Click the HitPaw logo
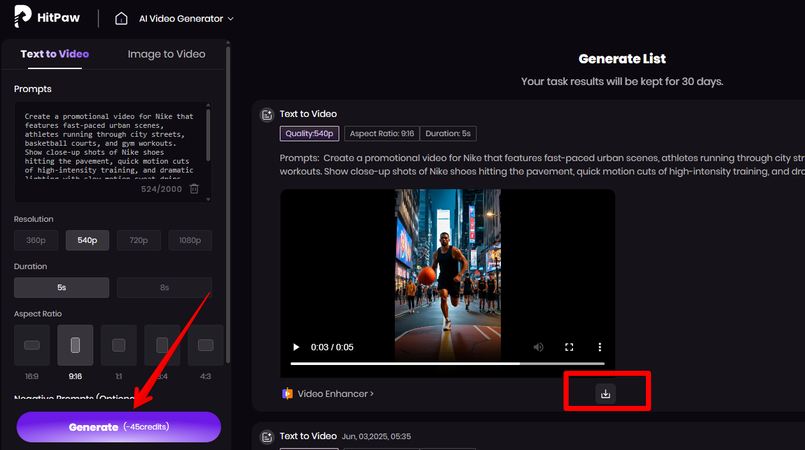805x450 pixels. point(47,17)
